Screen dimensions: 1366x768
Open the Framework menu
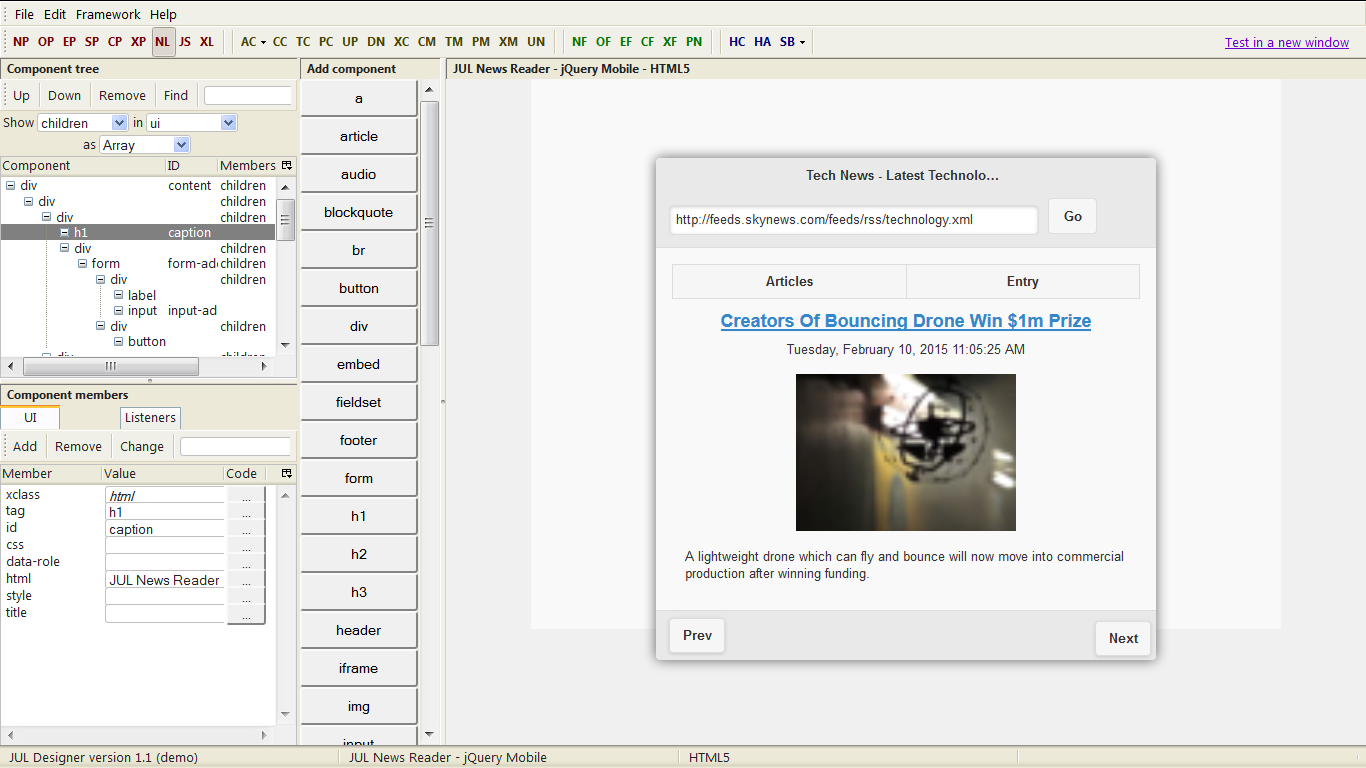point(107,14)
